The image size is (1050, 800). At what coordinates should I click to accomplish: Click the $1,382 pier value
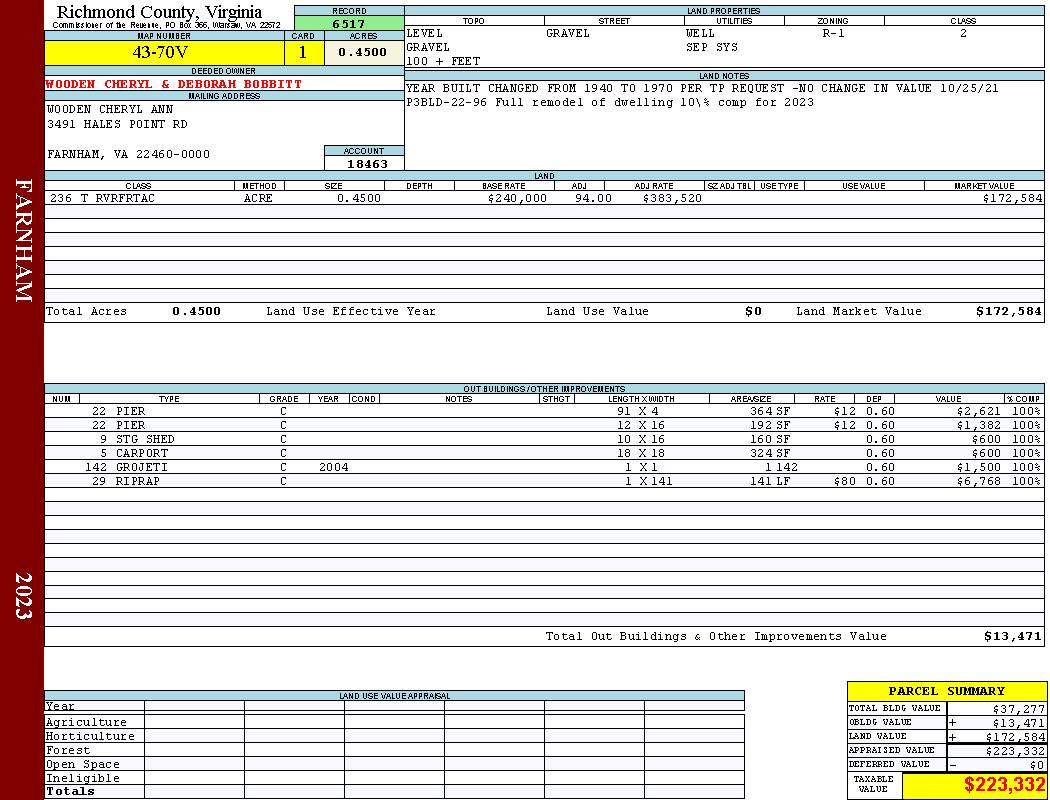click(x=978, y=426)
